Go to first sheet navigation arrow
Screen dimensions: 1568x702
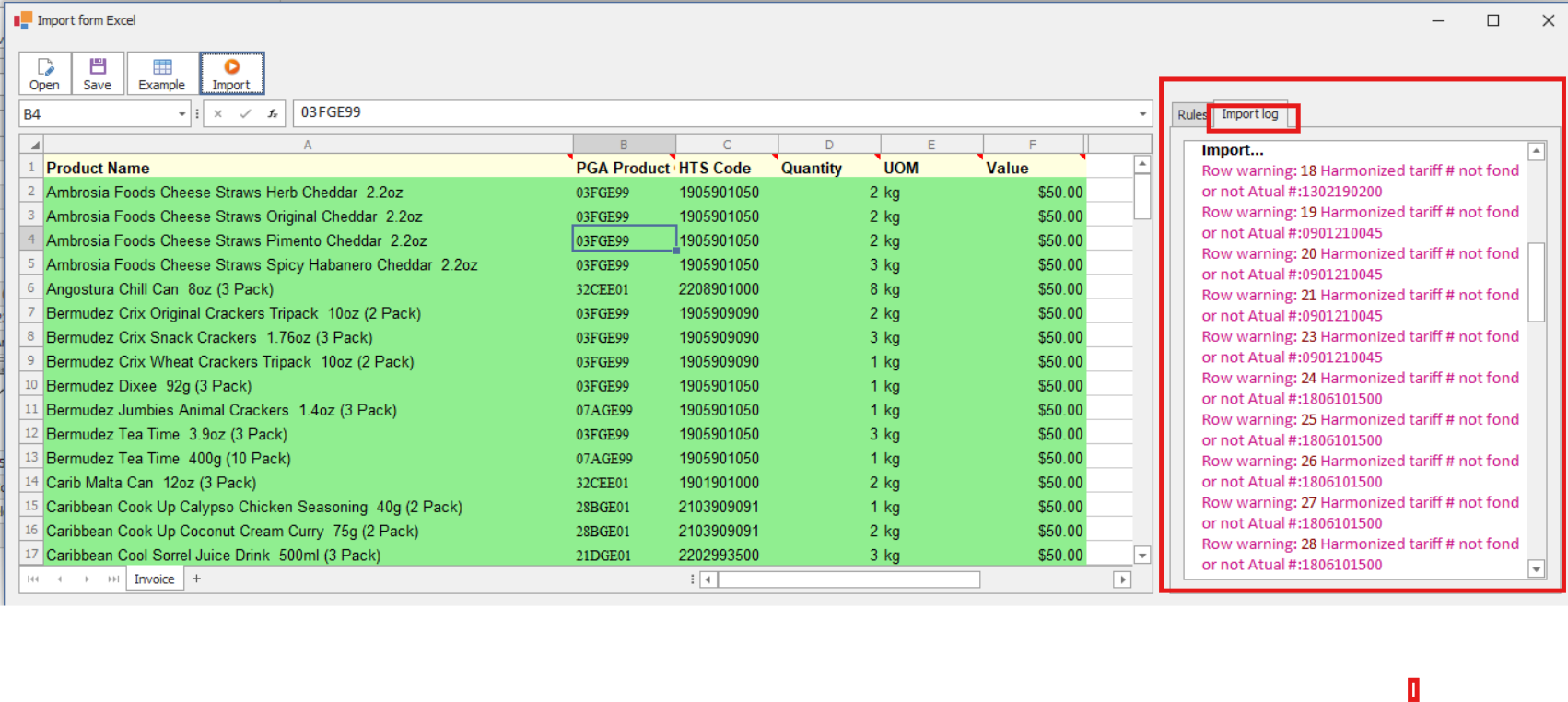pos(33,579)
